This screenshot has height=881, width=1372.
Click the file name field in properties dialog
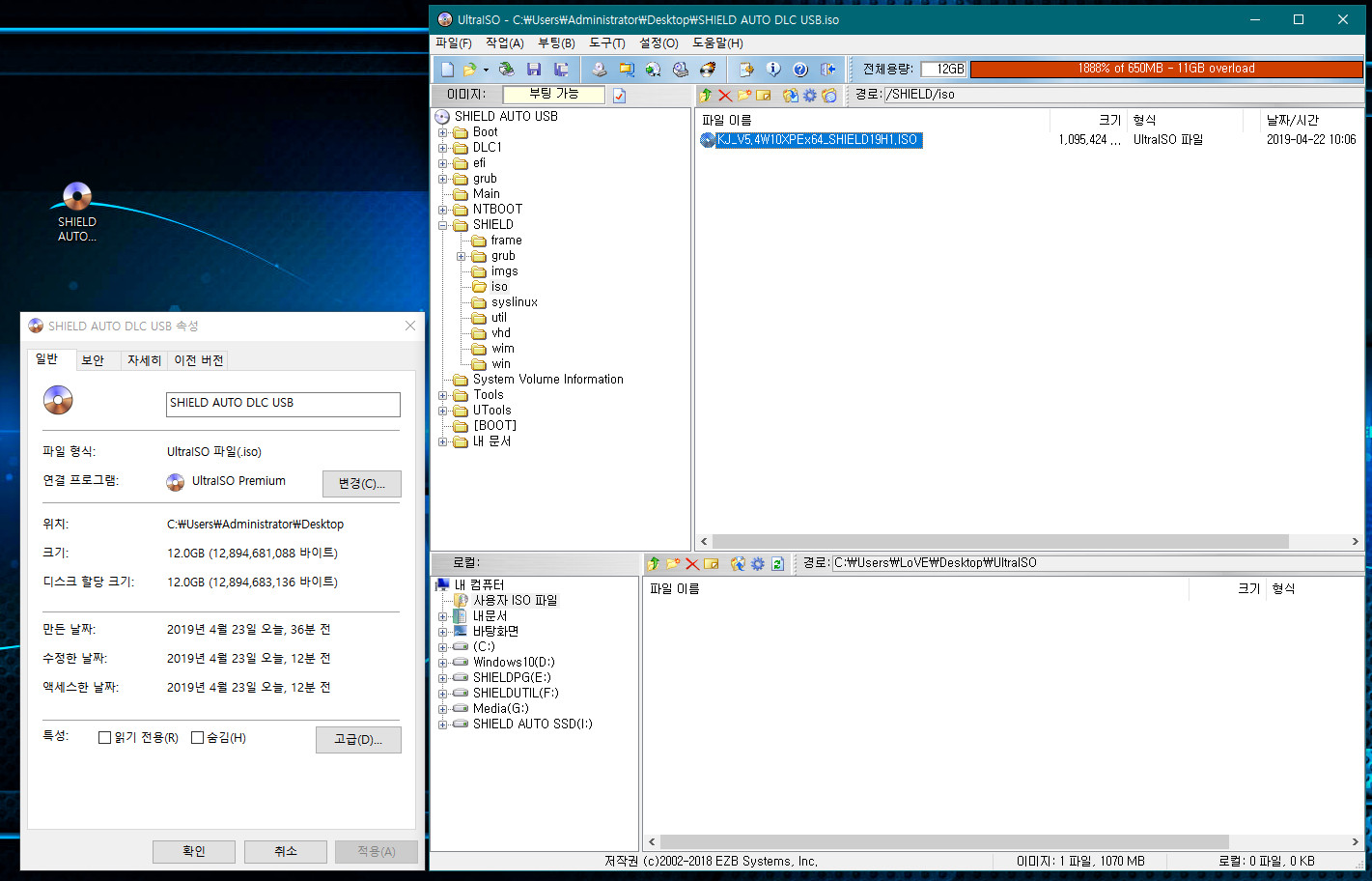pyautogui.click(x=283, y=404)
